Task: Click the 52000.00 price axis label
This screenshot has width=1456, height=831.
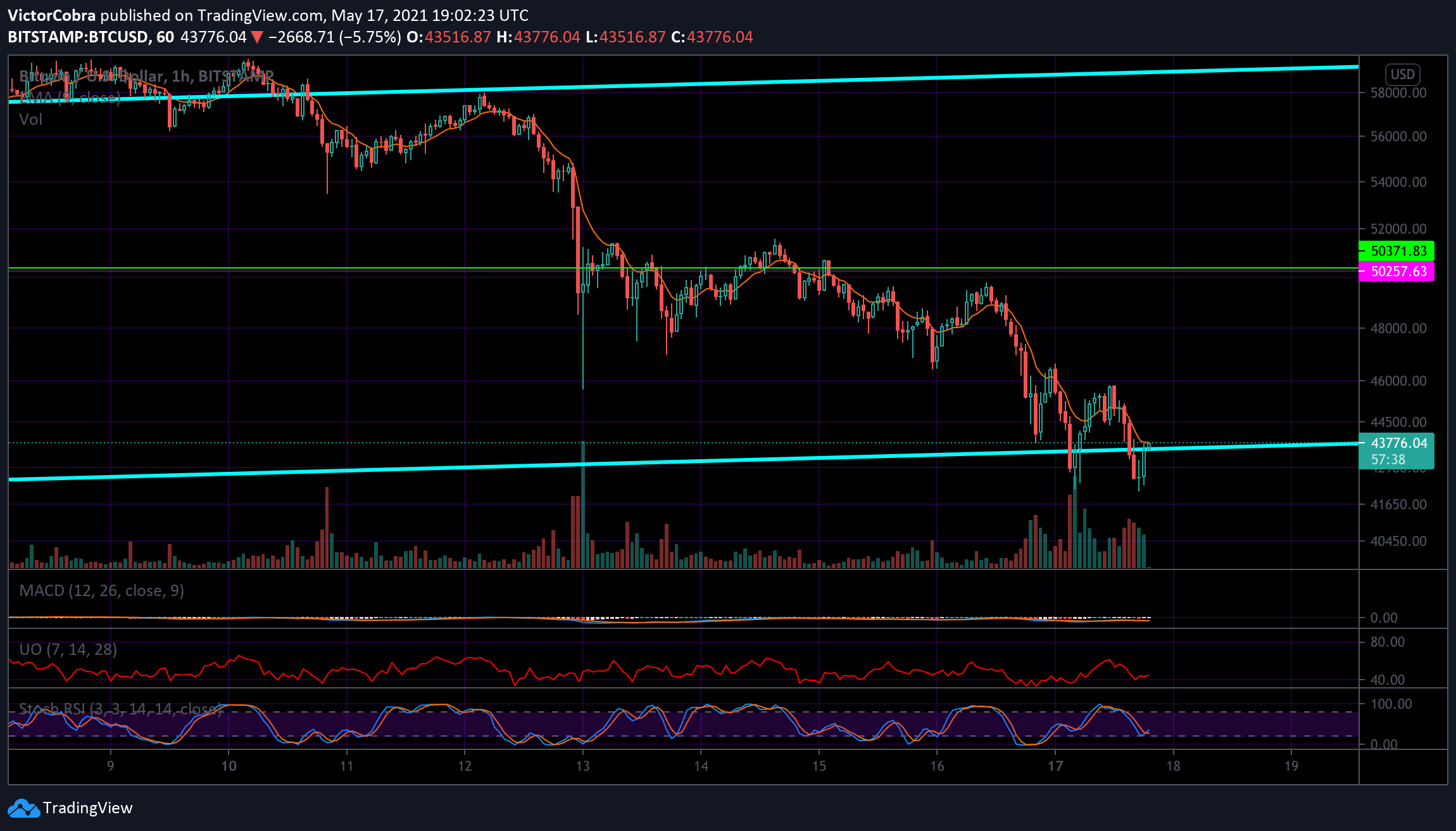Action: pyautogui.click(x=1398, y=229)
